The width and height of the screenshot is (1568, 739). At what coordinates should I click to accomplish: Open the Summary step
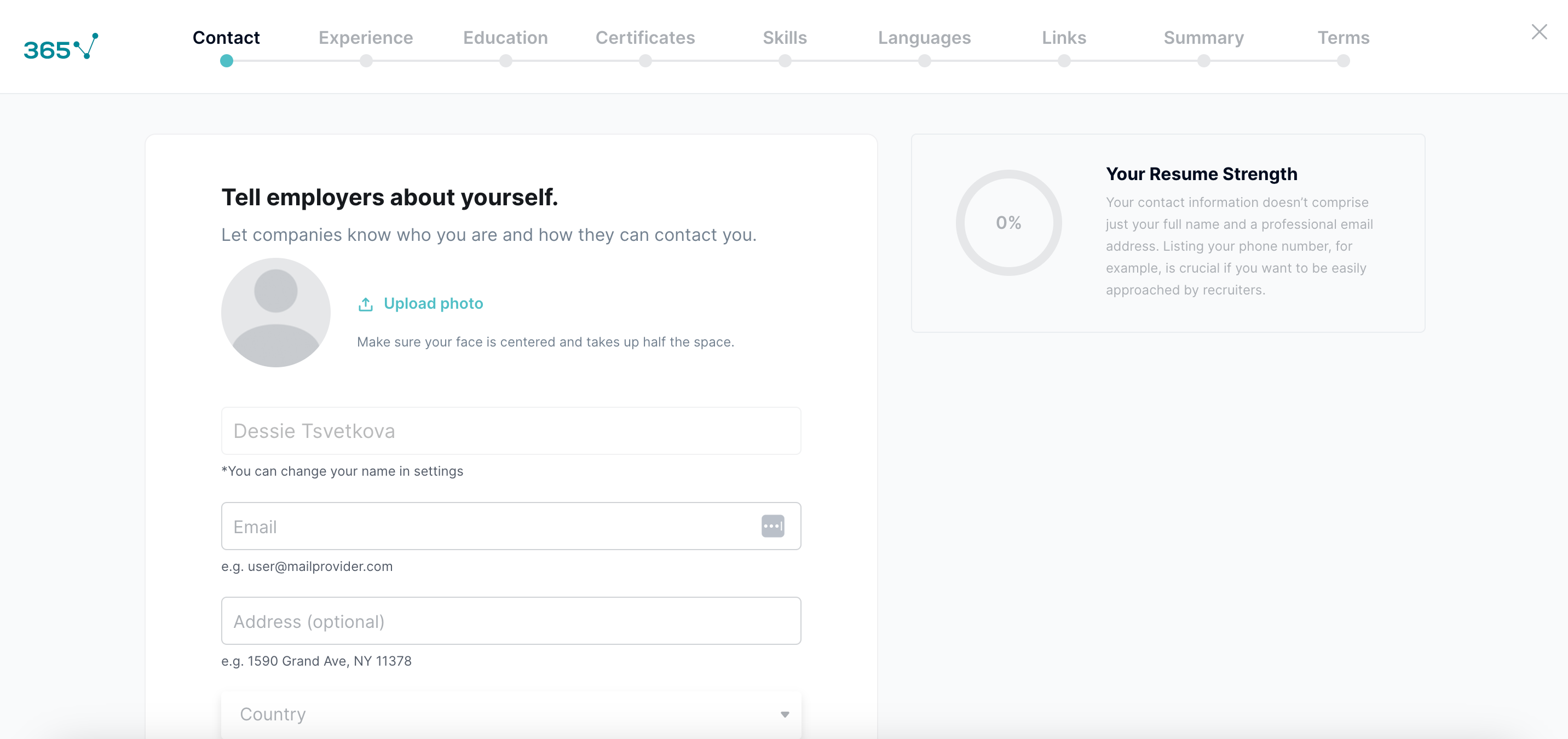1203,38
